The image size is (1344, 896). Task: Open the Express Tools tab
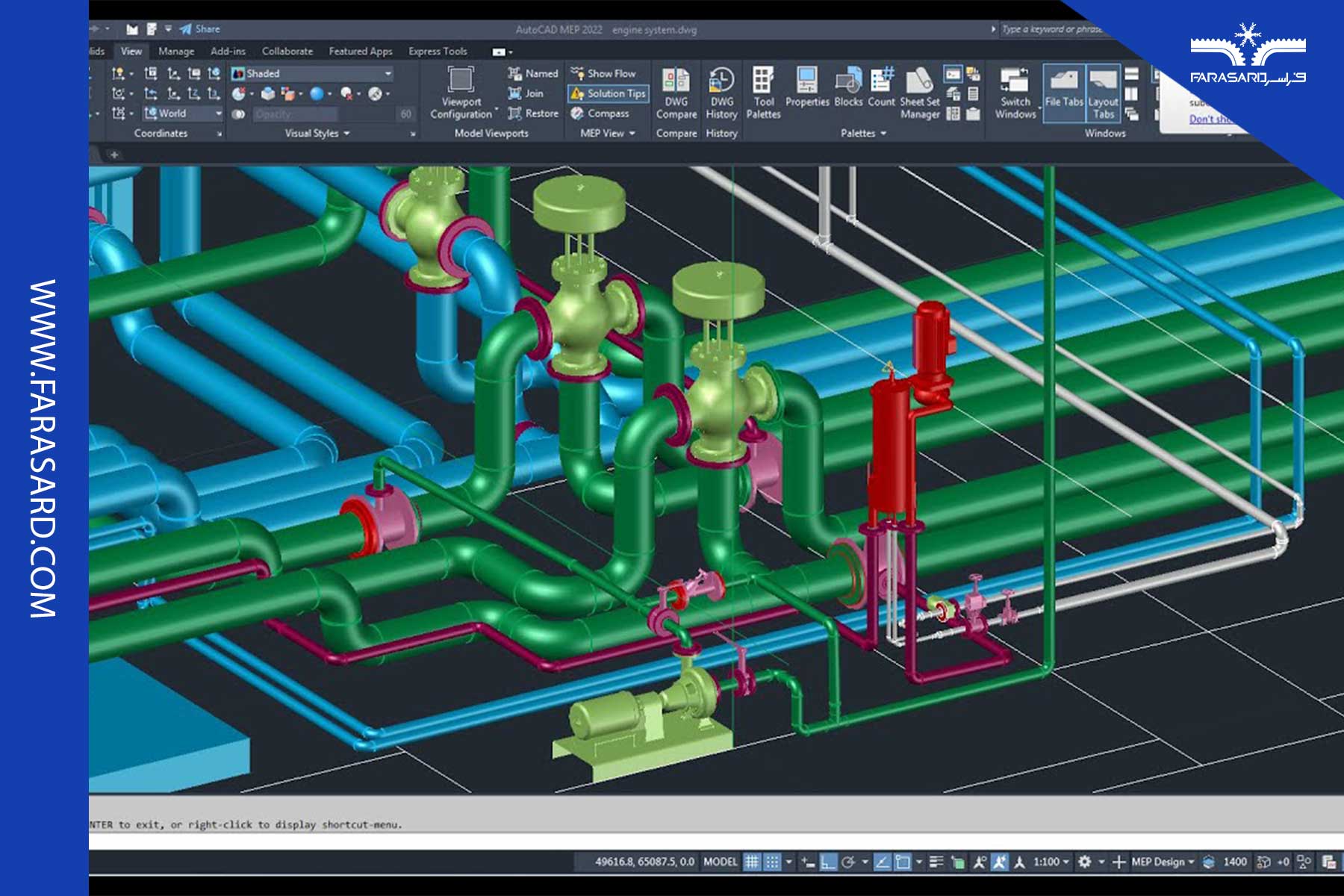click(439, 52)
